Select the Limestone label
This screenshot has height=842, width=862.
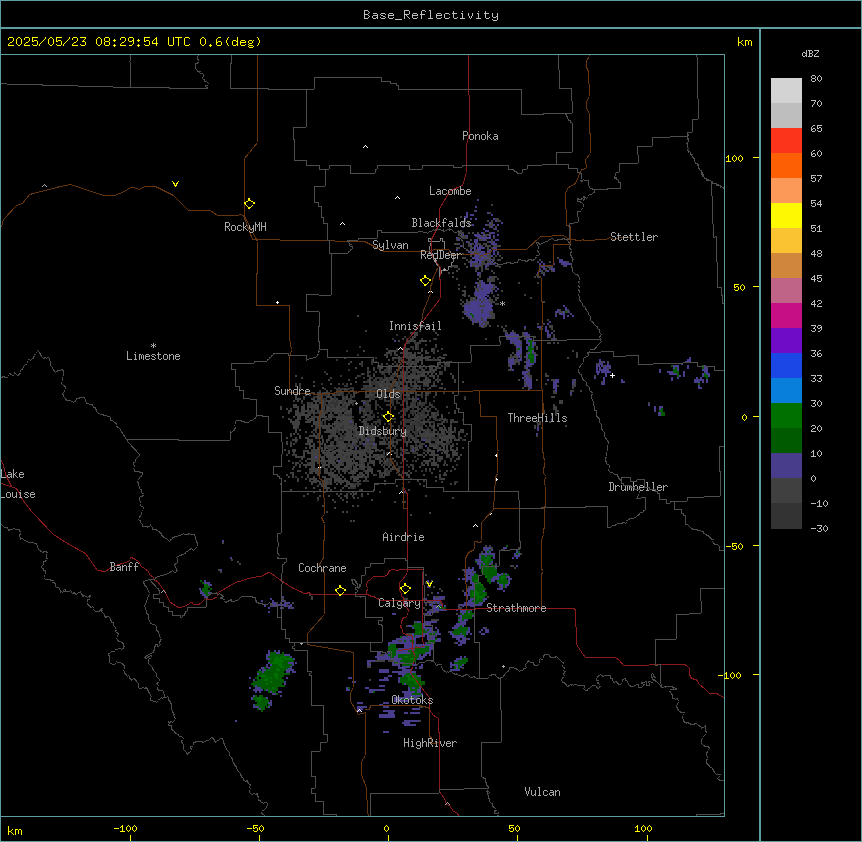153,356
